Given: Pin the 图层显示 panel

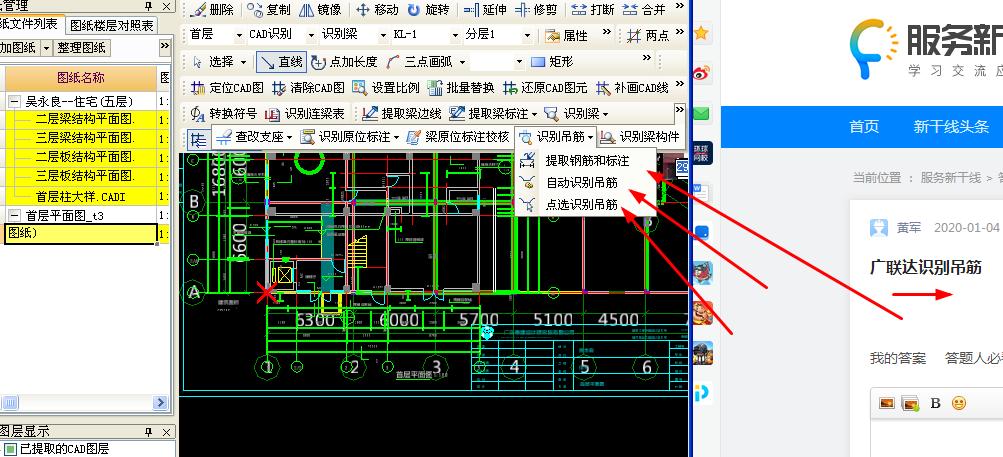Looking at the screenshot, I should pos(149,432).
